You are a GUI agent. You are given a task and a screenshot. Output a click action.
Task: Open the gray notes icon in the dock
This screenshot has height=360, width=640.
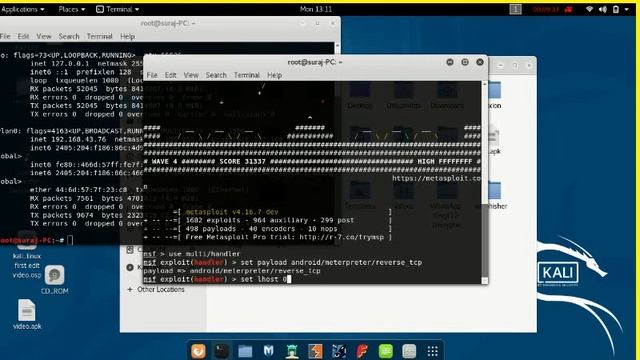tap(409, 351)
